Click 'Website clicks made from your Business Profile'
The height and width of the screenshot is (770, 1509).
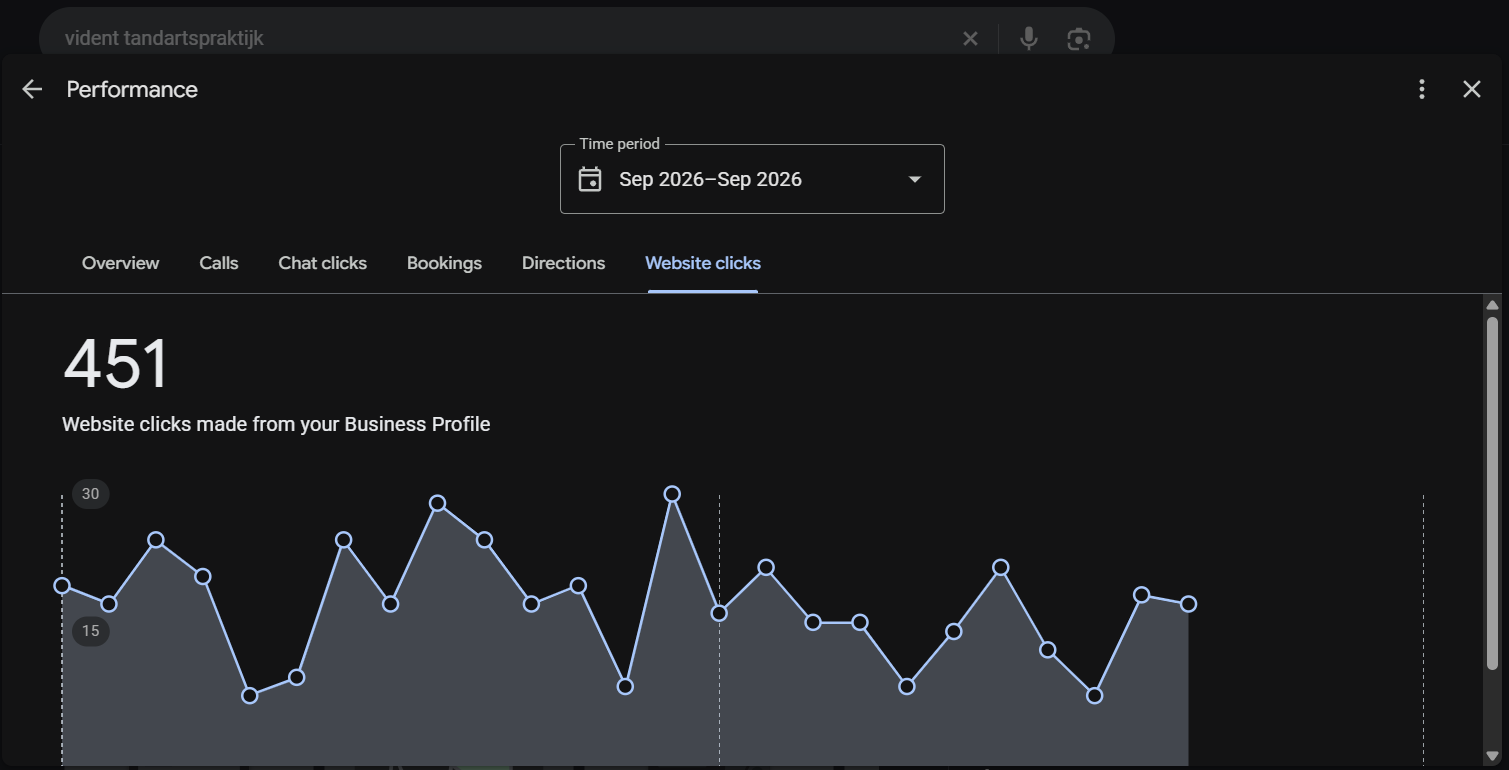pos(276,424)
